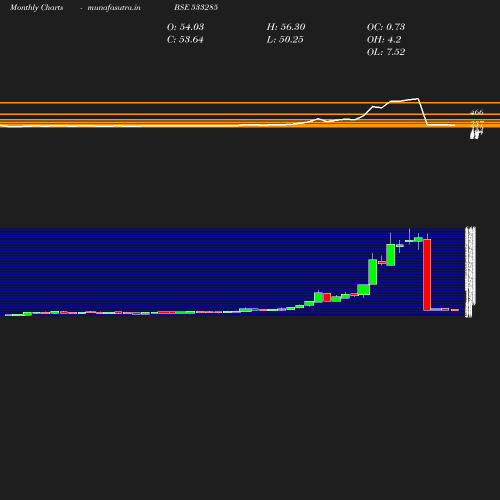Click the 'OH: 4.2' reading
The width and height of the screenshot is (500, 500).
[x=384, y=40]
